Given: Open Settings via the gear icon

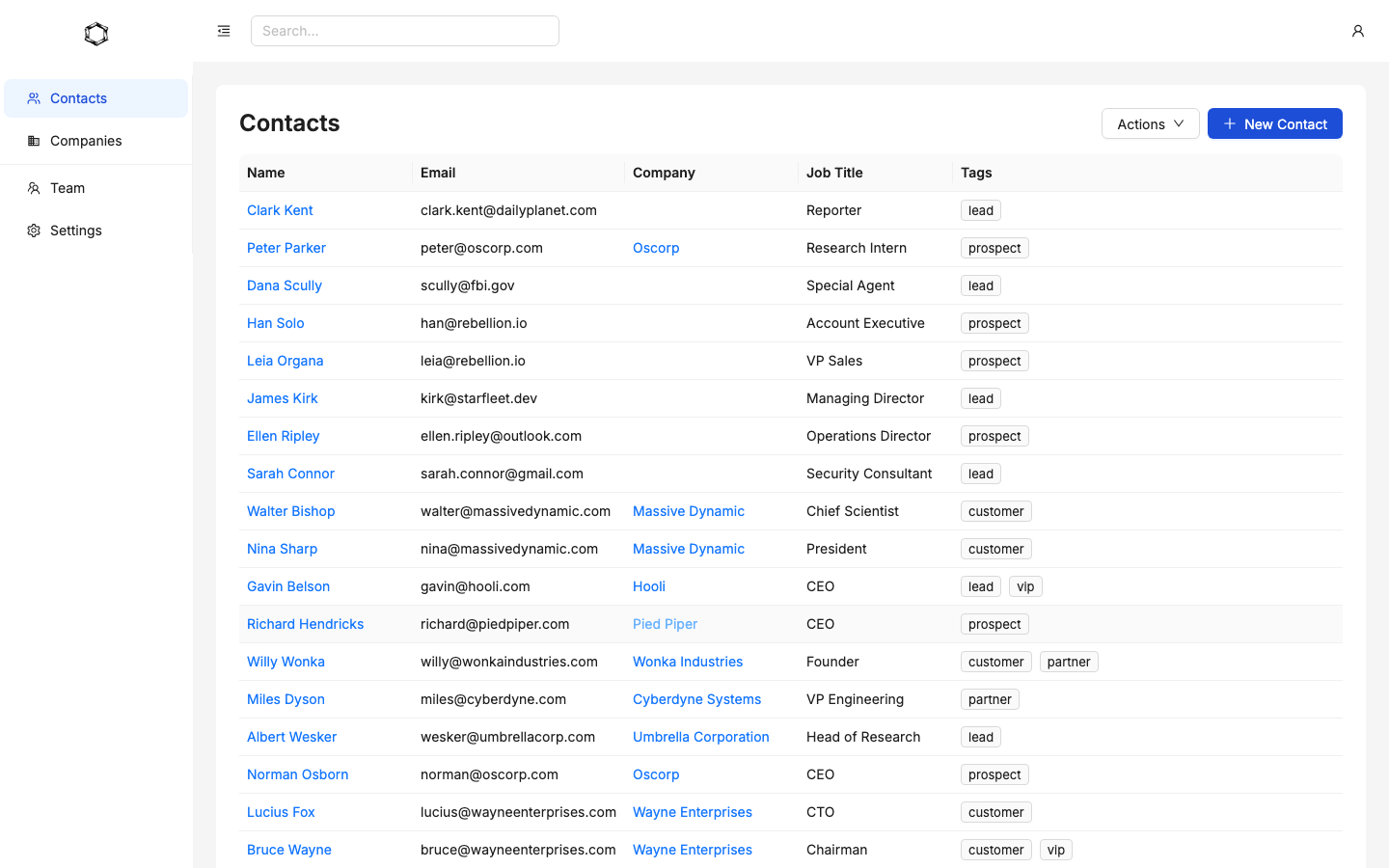Looking at the screenshot, I should coord(34,231).
